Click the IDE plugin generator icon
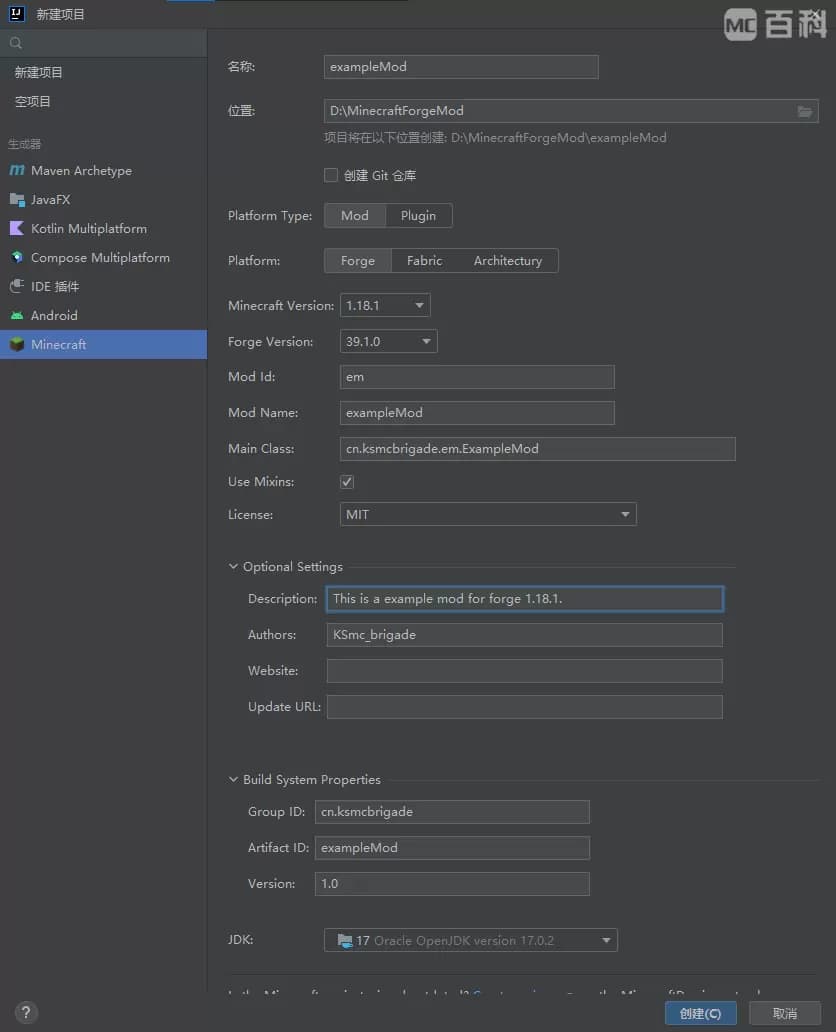The image size is (836, 1032). click(x=17, y=286)
